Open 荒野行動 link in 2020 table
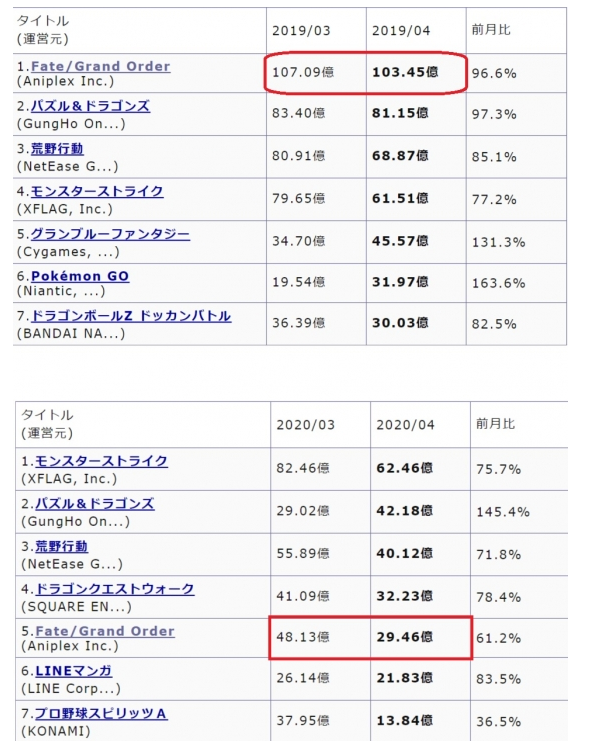The width and height of the screenshot is (604, 749). click(62, 546)
